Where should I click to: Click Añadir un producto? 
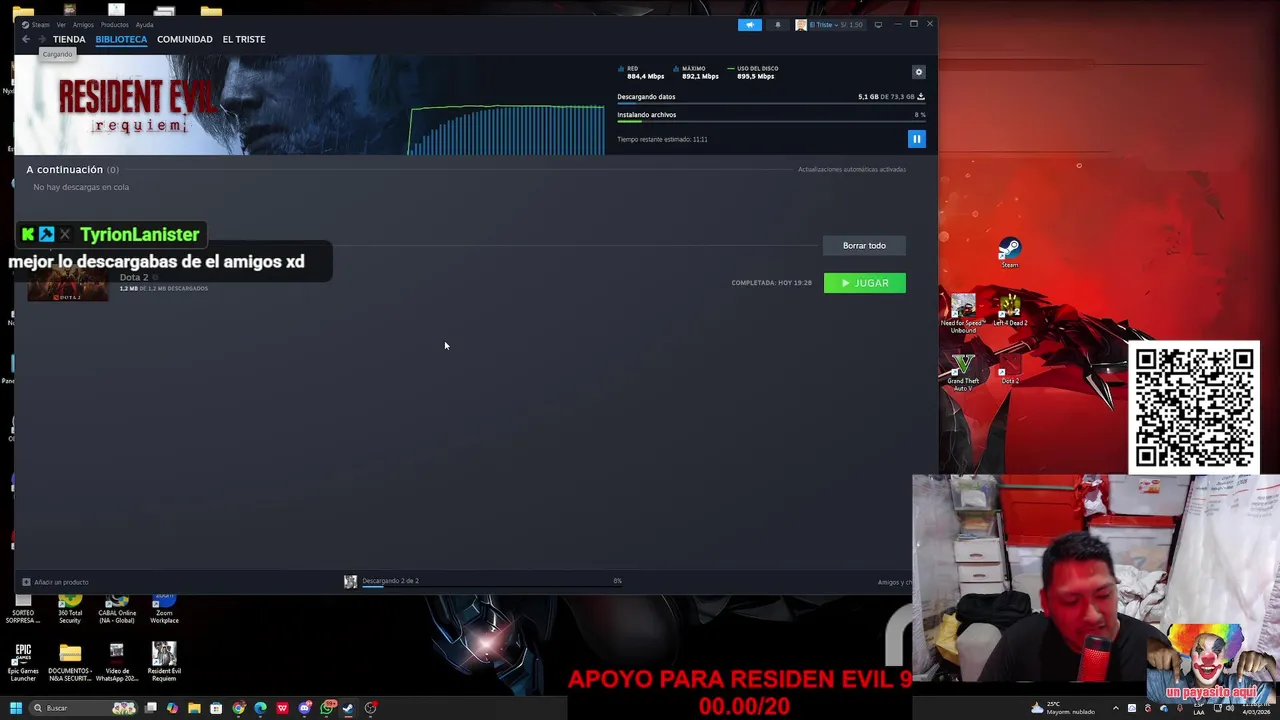click(55, 582)
